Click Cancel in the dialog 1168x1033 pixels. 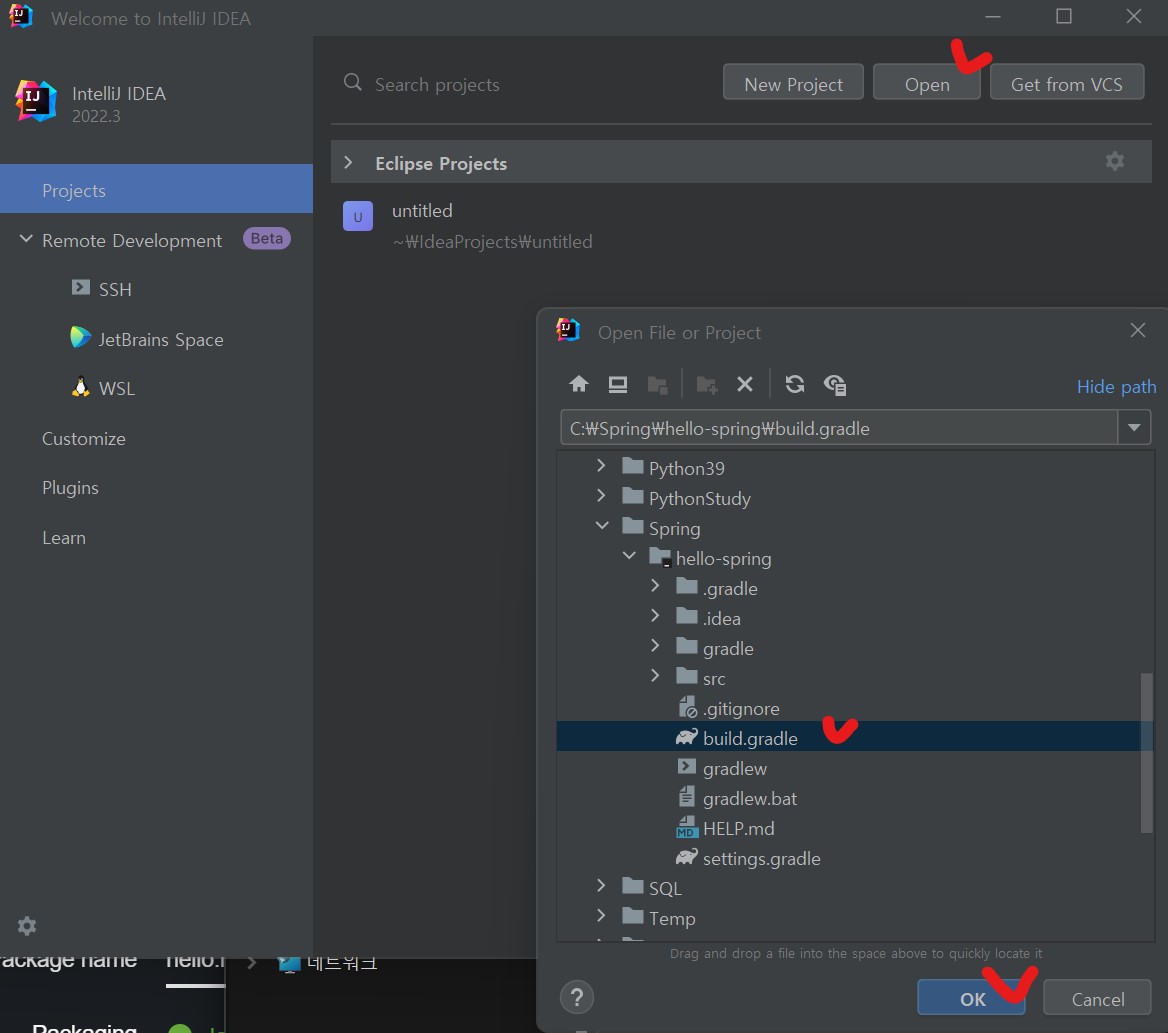(1097, 998)
